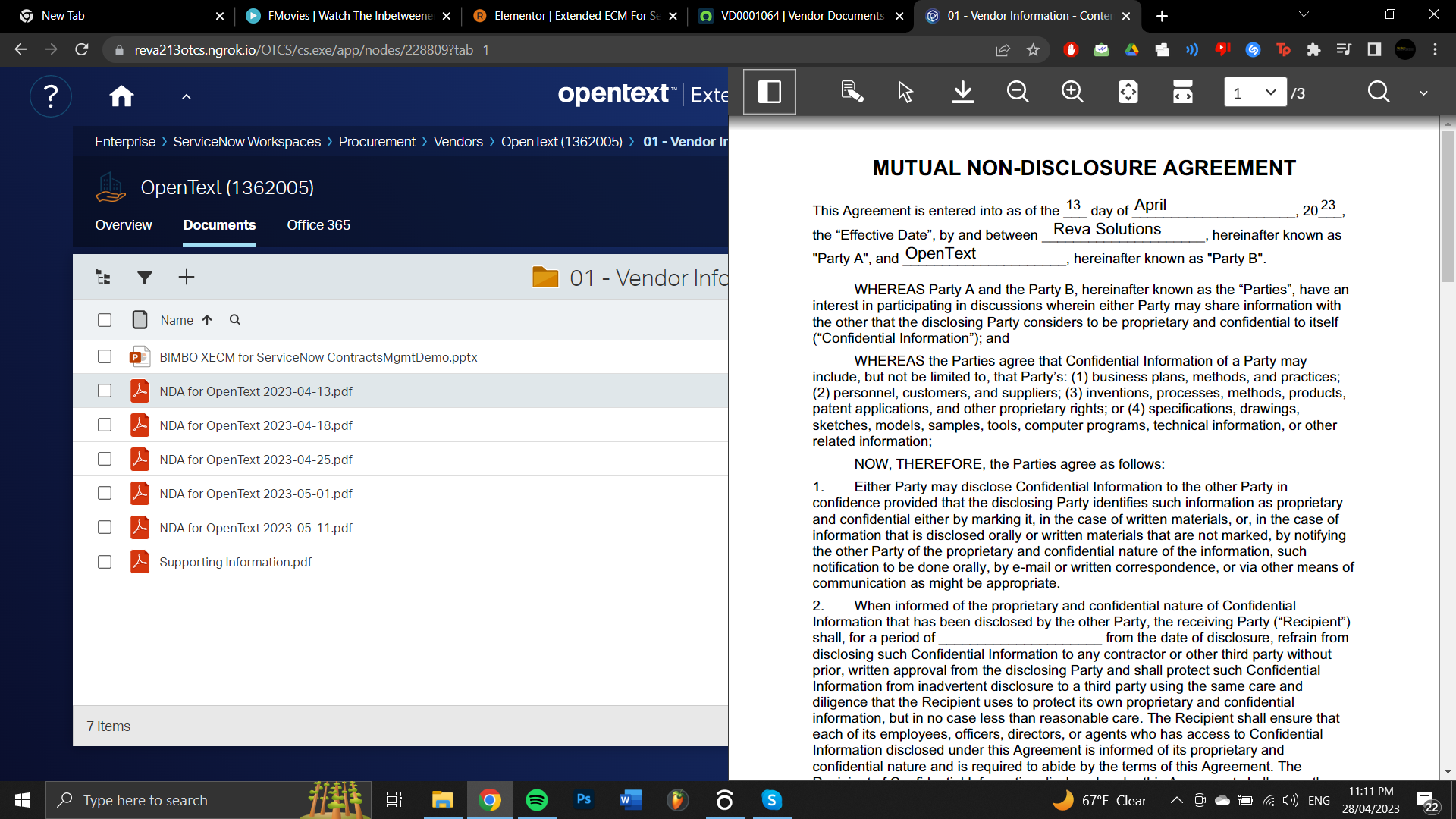Screen dimensions: 1456x819
Task: Switch to the Overview tab
Action: [x=124, y=225]
